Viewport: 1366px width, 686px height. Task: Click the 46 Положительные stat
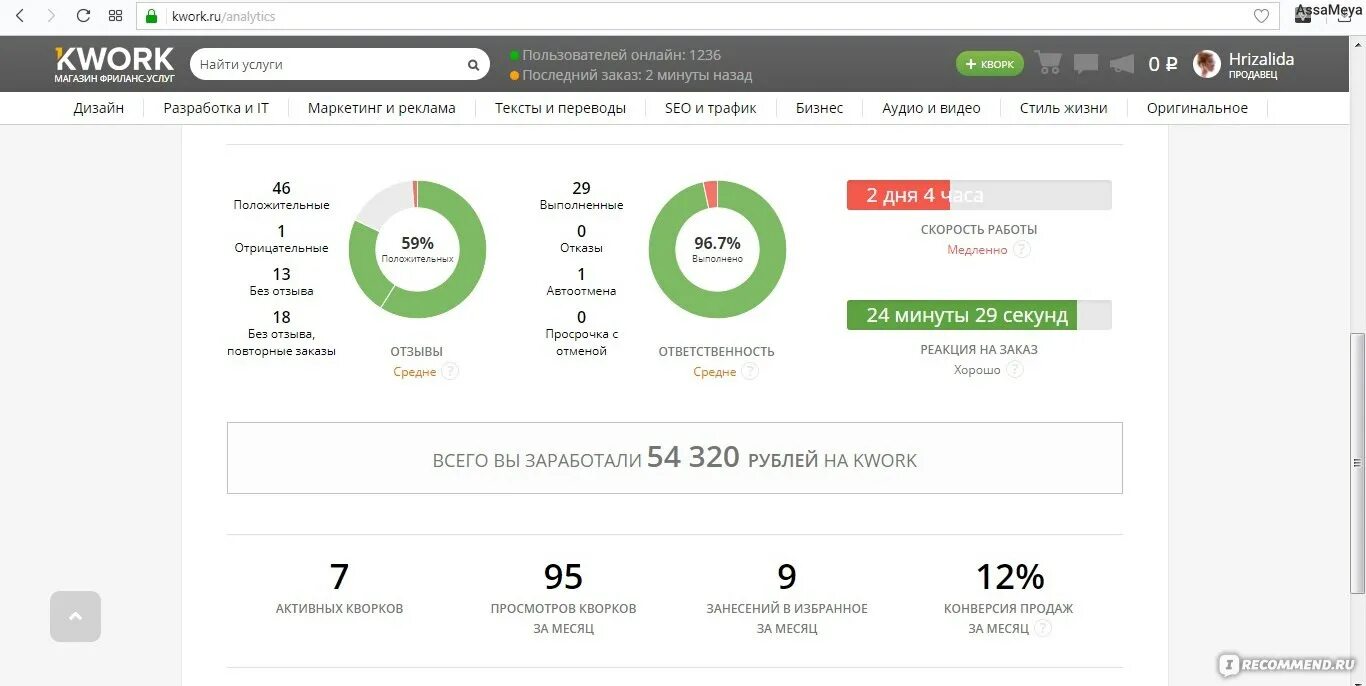281,196
